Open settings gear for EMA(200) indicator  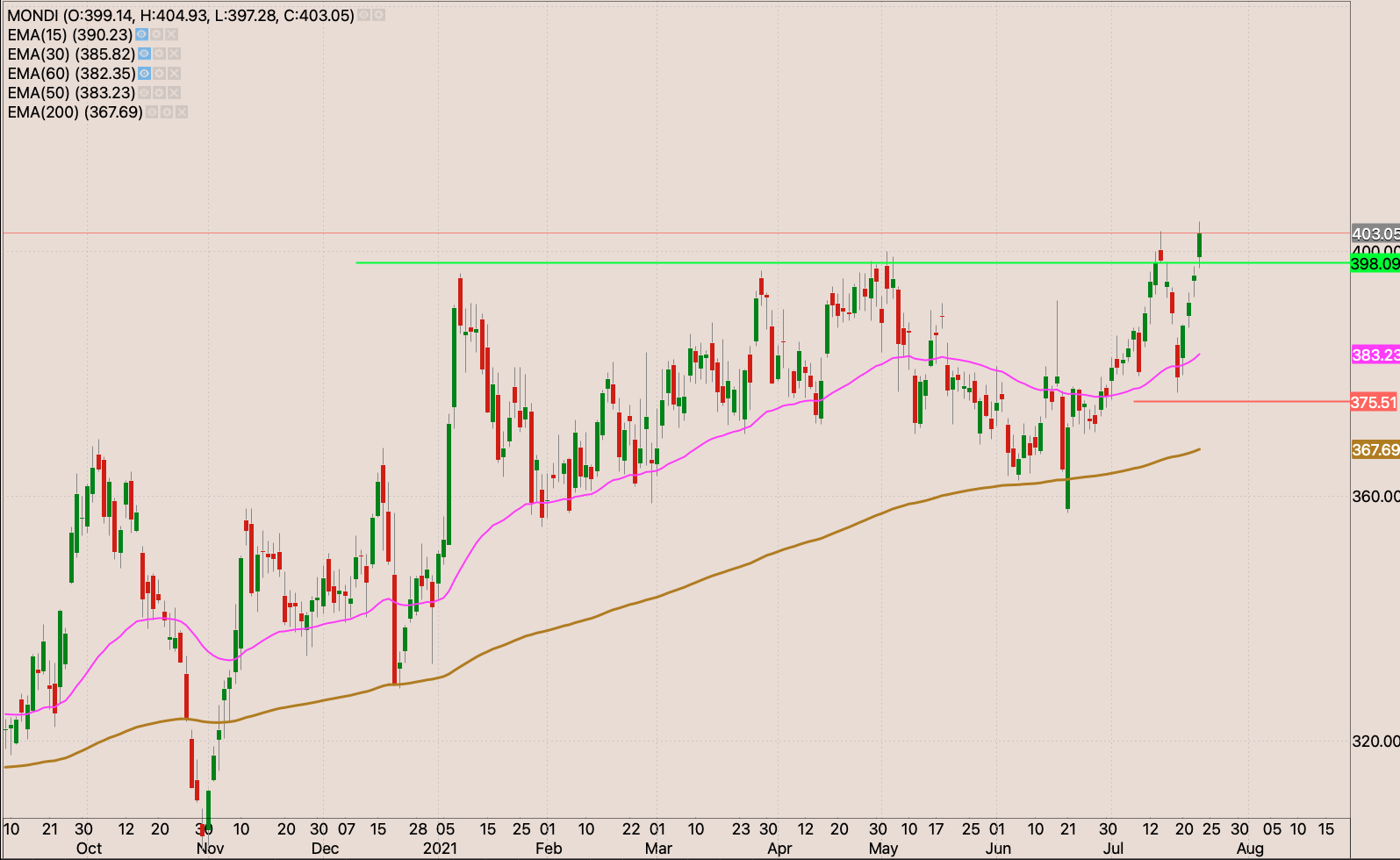[167, 111]
